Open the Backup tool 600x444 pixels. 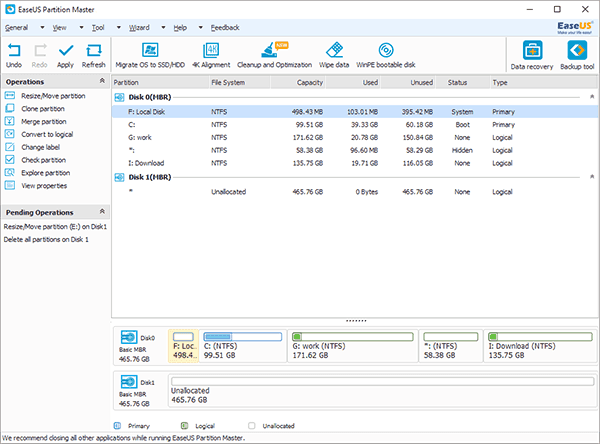click(x=577, y=50)
